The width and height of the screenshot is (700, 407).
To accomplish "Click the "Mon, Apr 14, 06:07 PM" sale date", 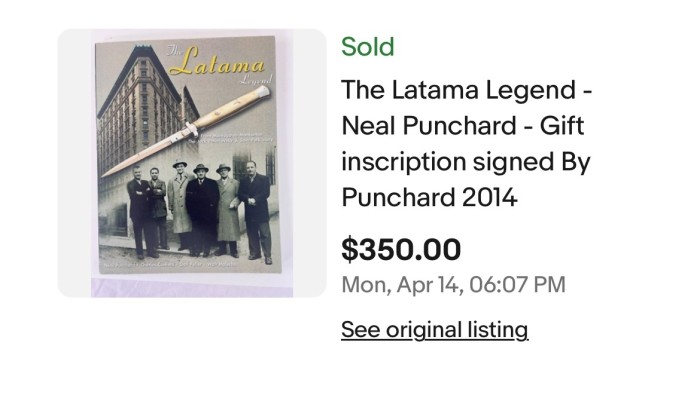I will pyautogui.click(x=453, y=285).
